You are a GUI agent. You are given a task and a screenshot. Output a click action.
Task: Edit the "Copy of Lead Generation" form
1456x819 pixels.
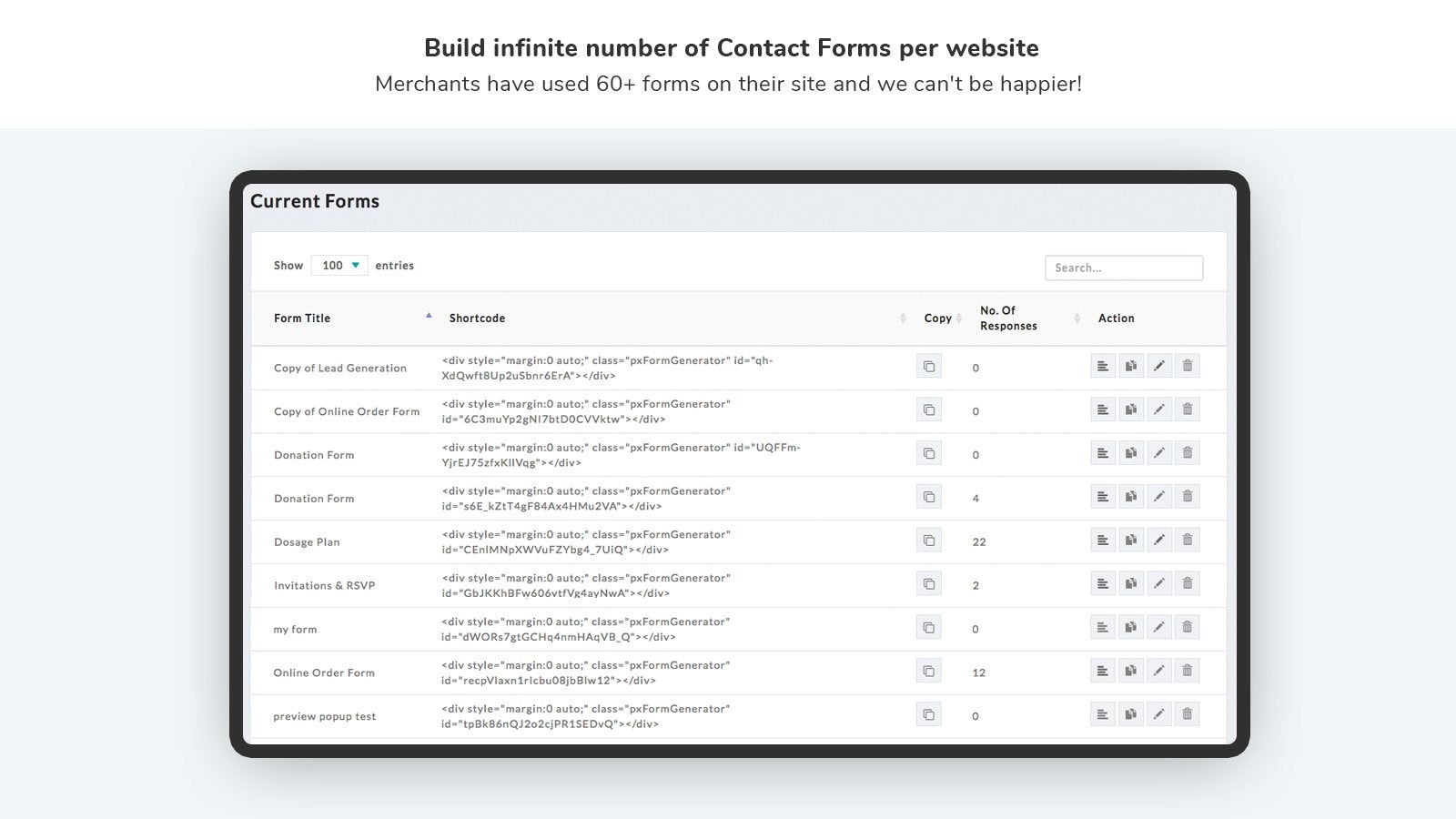coord(1159,365)
